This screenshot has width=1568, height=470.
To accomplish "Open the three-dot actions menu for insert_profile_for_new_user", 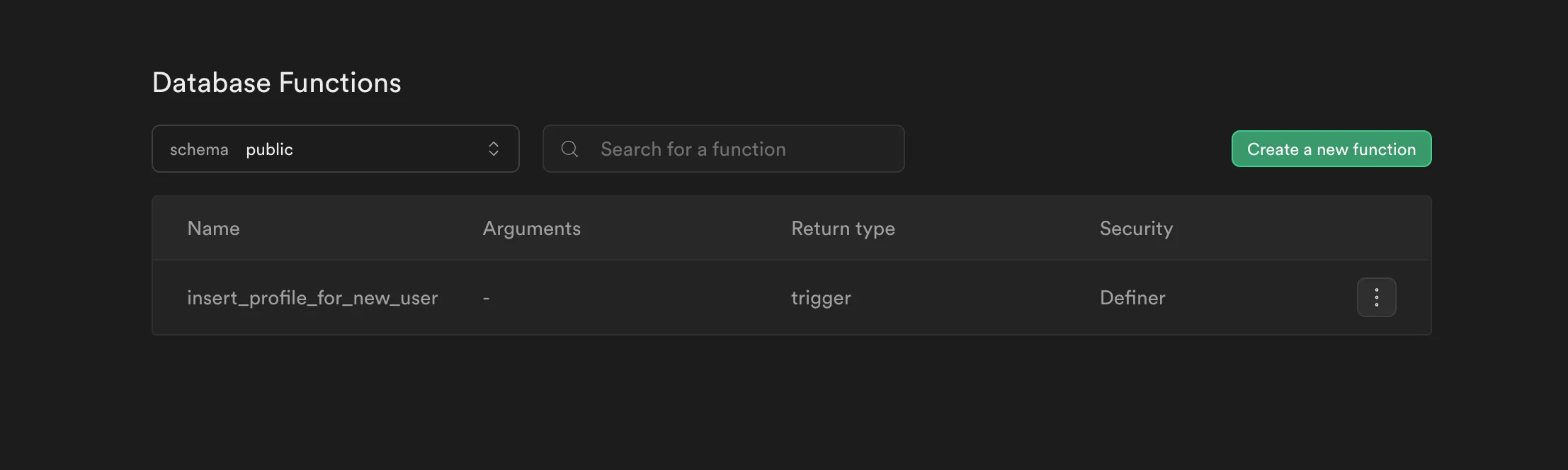I will (x=1376, y=297).
